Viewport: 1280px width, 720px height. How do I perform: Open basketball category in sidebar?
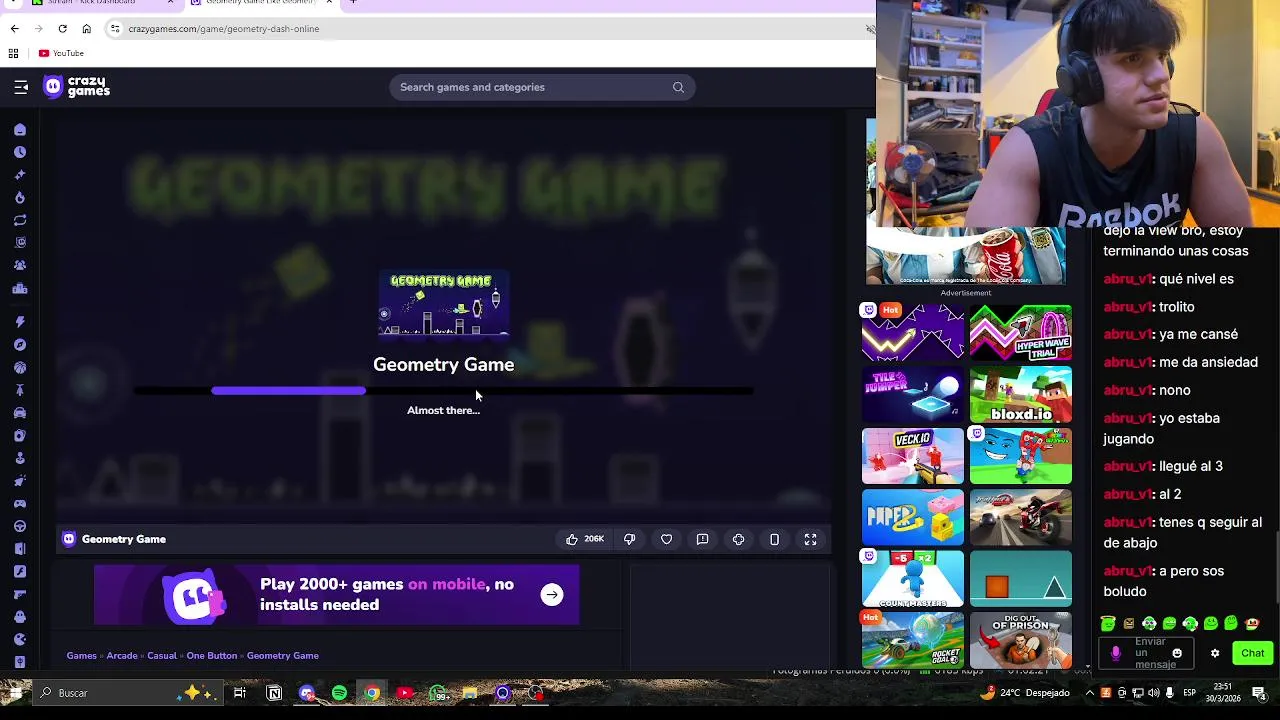coord(20,367)
